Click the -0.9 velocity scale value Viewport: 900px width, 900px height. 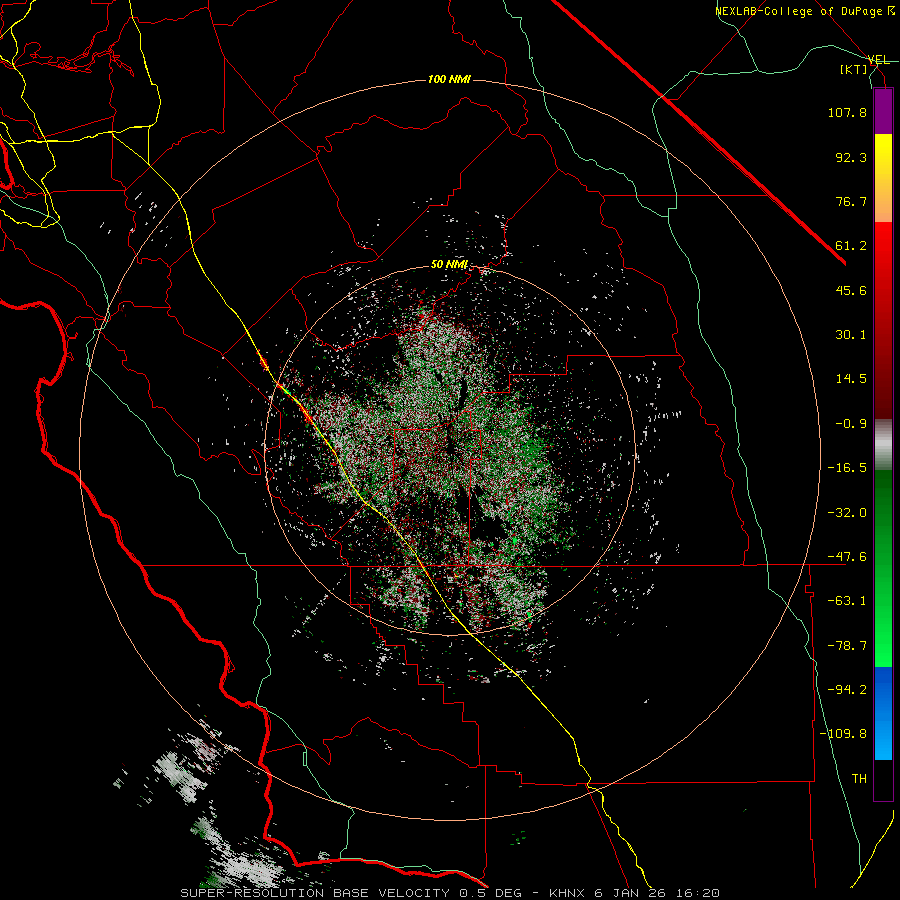851,424
